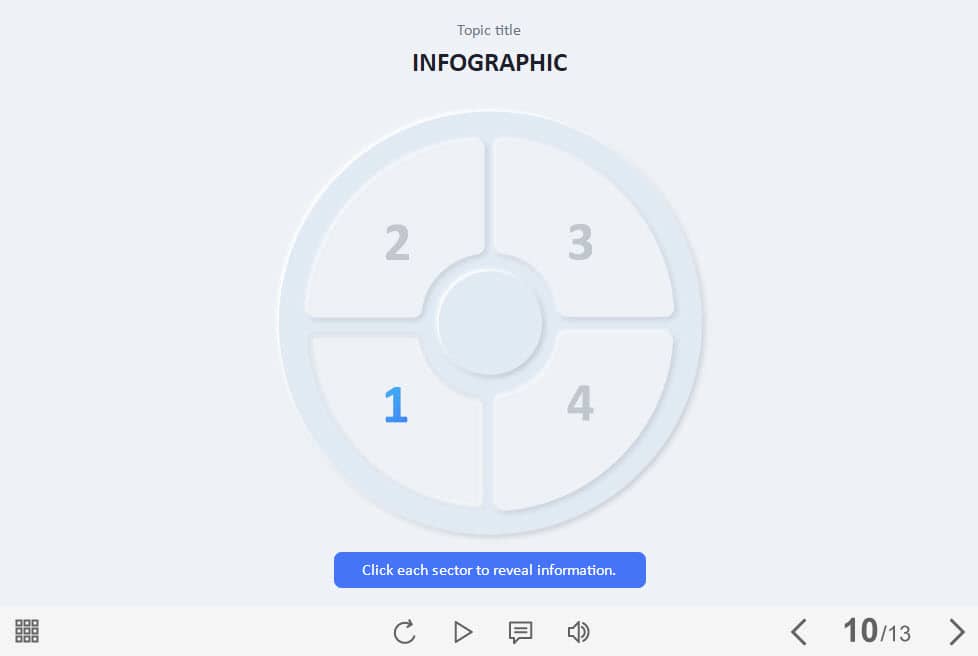Screen dimensions: 978x656
Task: Mute audio with the speaker icon
Action: tap(578, 632)
